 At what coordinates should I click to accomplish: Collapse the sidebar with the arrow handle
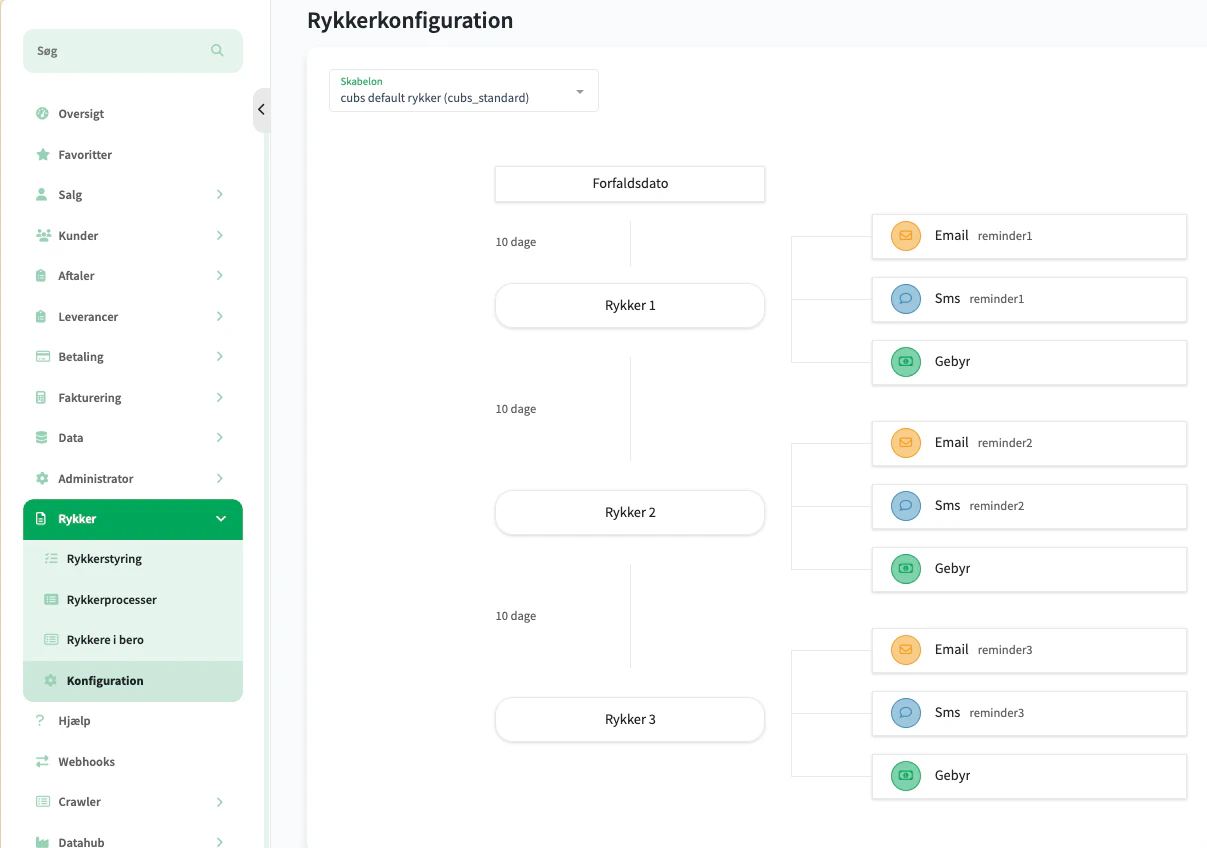coord(261,110)
